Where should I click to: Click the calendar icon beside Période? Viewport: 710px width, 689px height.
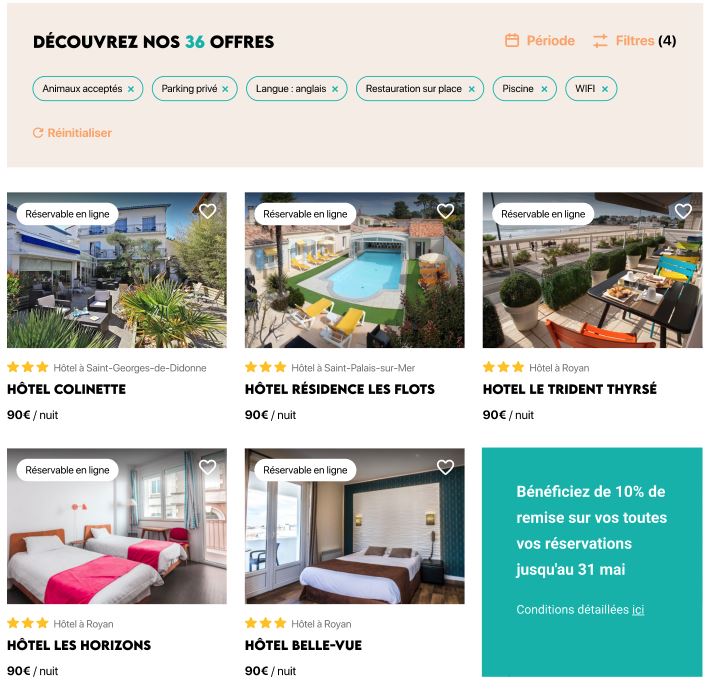coord(512,40)
